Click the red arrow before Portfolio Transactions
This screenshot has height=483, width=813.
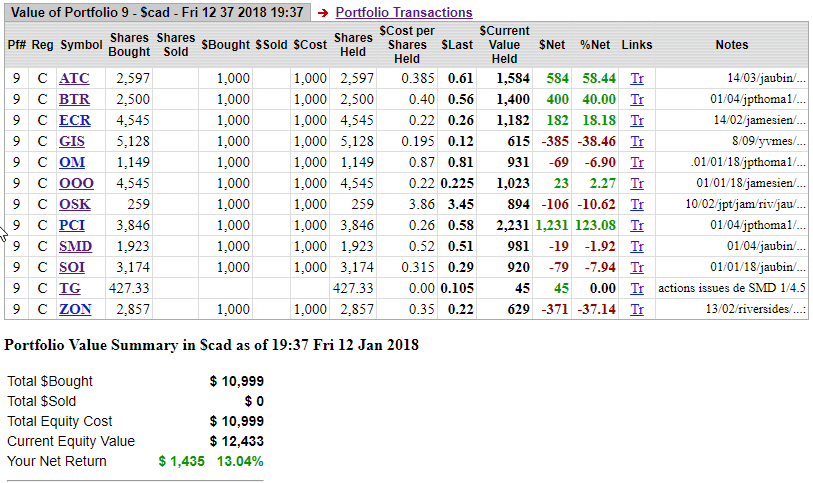[322, 13]
